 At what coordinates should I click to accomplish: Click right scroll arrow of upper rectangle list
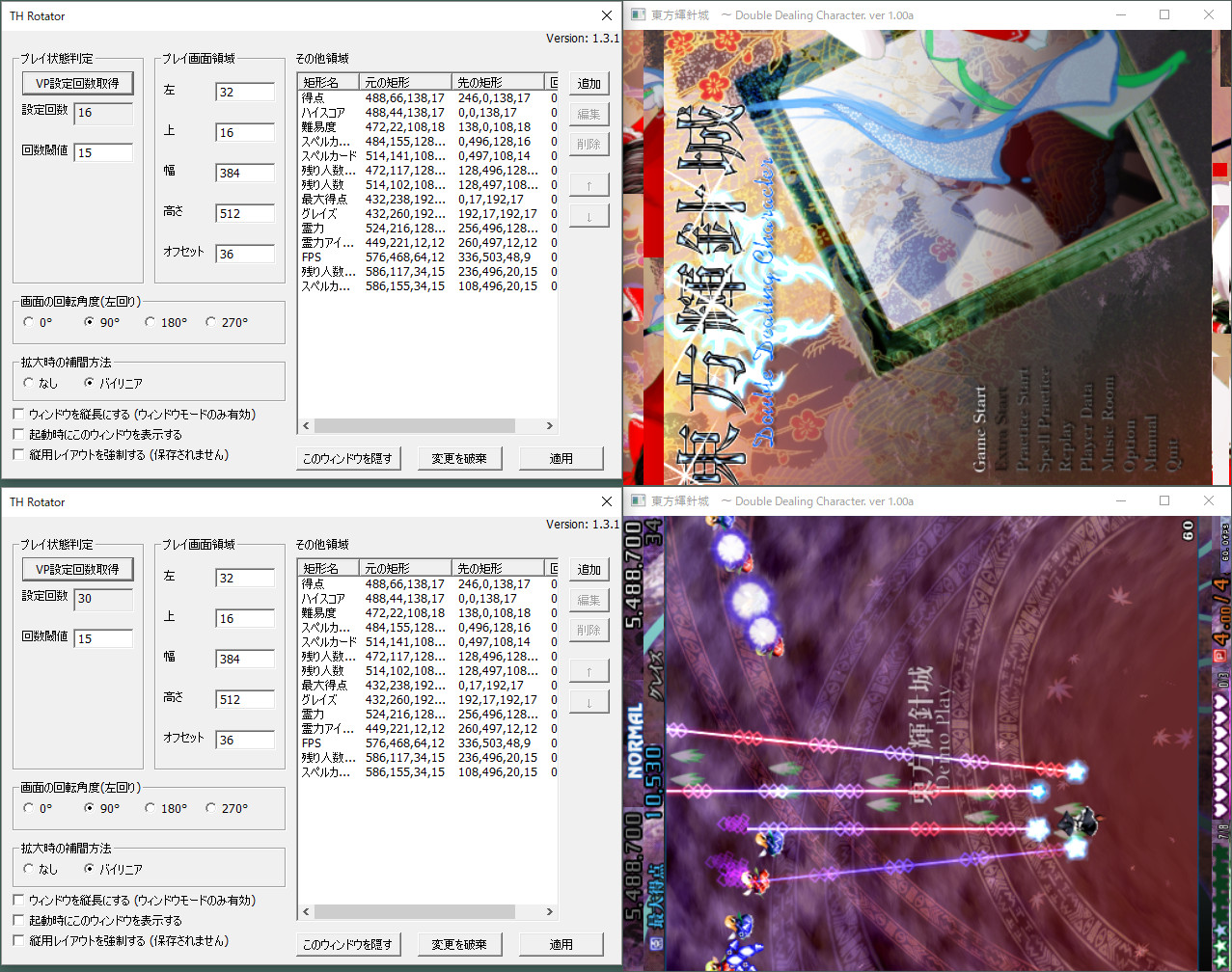tap(550, 425)
